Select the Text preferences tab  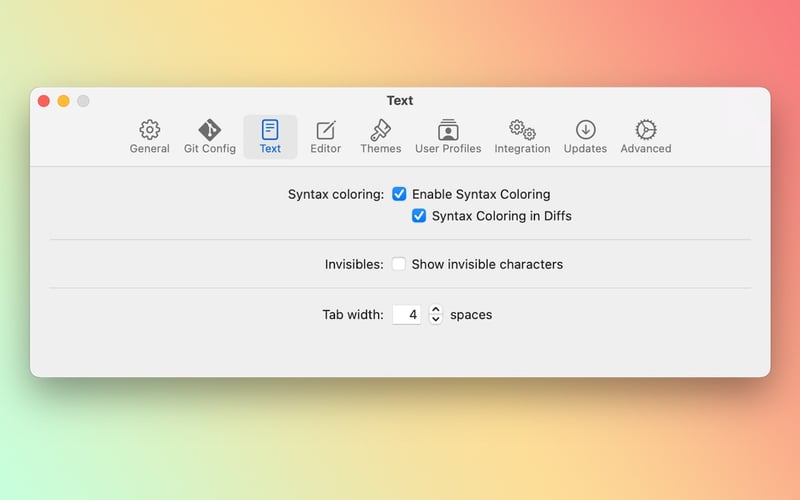pos(270,137)
